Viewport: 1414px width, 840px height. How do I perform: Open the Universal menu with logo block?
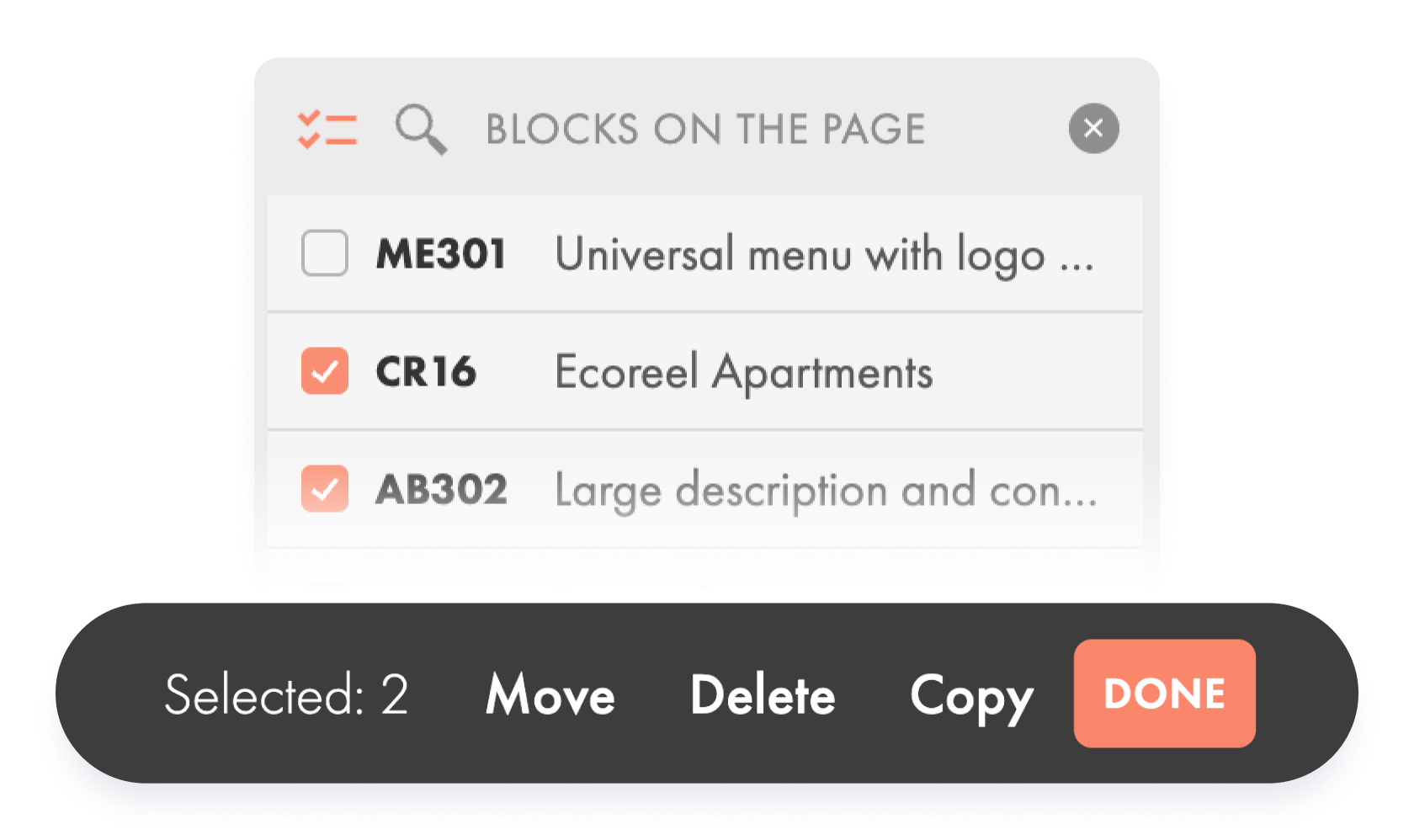point(800,253)
